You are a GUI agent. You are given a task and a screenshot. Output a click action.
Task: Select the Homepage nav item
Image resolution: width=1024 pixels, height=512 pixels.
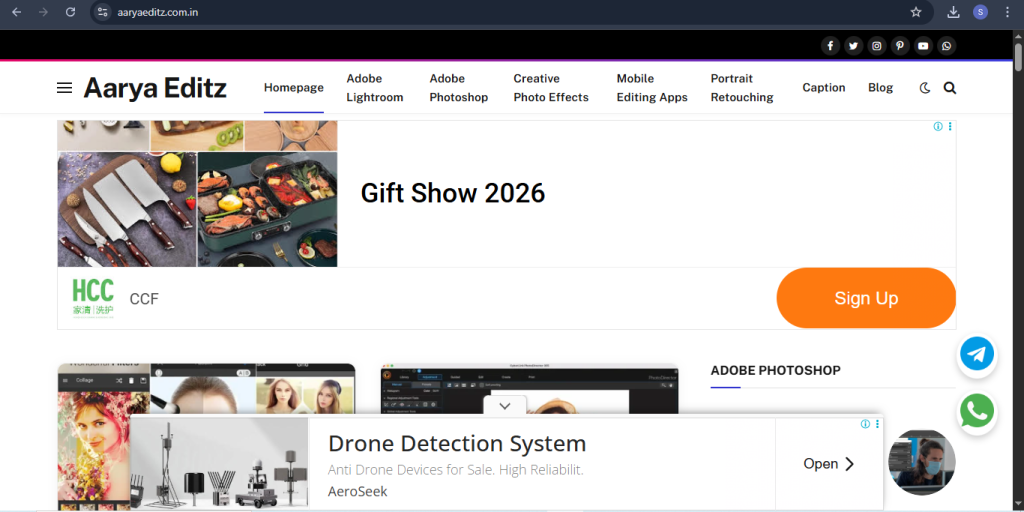click(x=294, y=88)
